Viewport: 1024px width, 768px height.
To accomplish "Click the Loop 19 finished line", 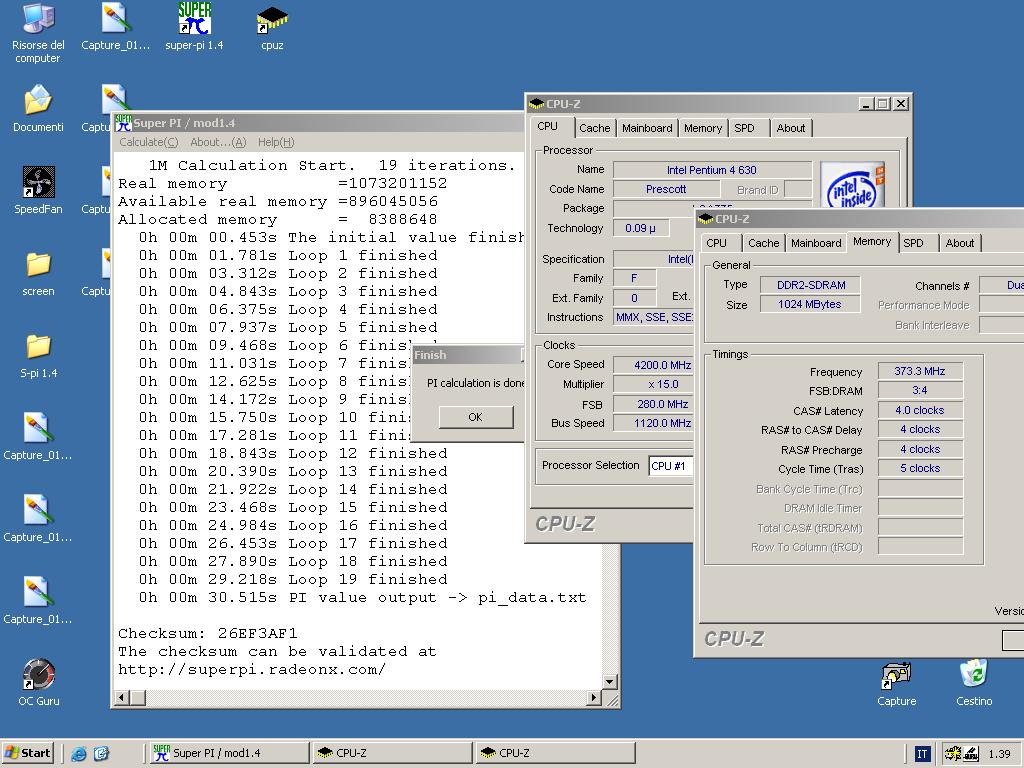I will click(x=293, y=579).
